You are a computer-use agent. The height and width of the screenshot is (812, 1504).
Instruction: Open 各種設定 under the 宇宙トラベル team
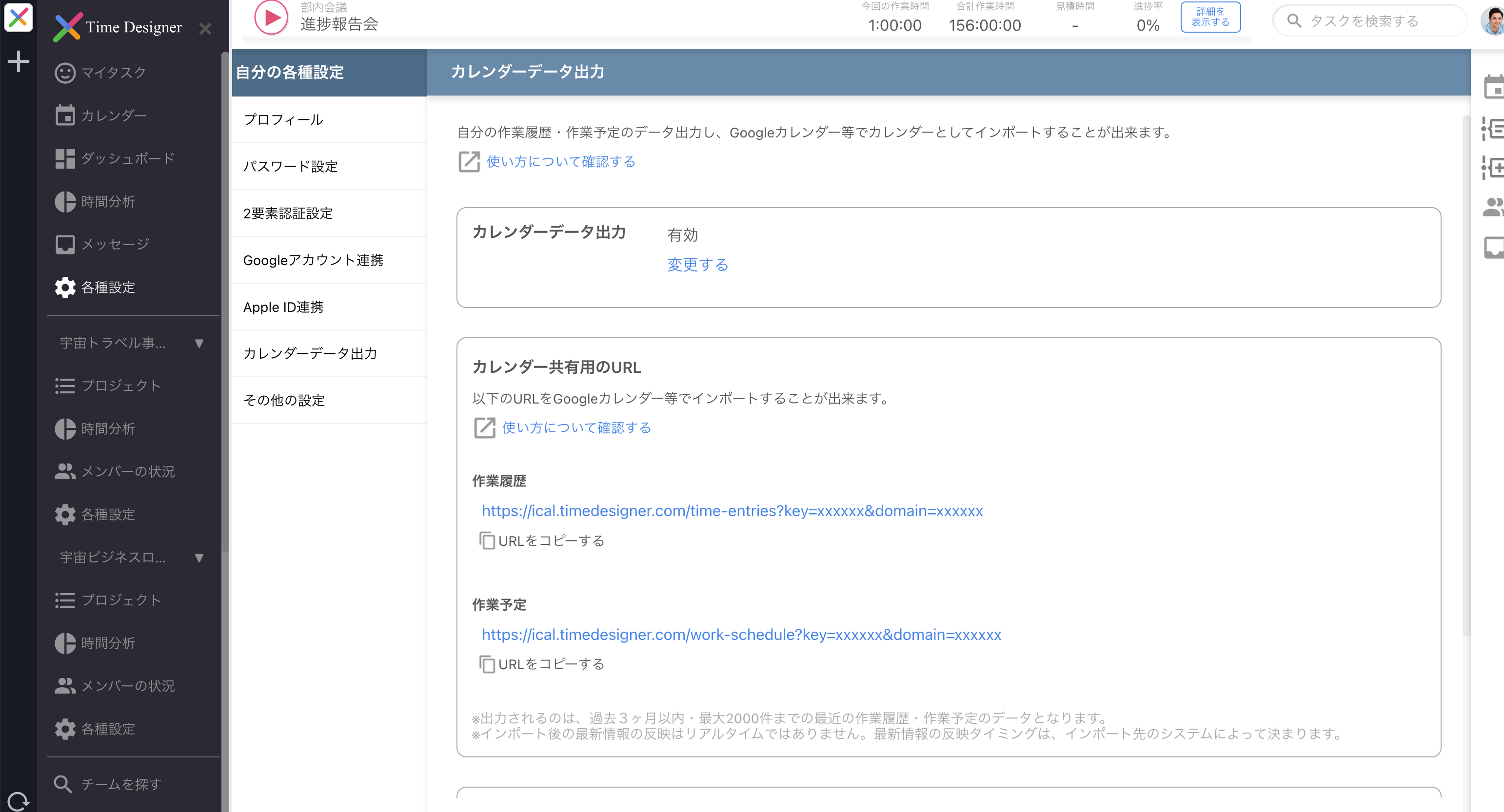(95, 515)
